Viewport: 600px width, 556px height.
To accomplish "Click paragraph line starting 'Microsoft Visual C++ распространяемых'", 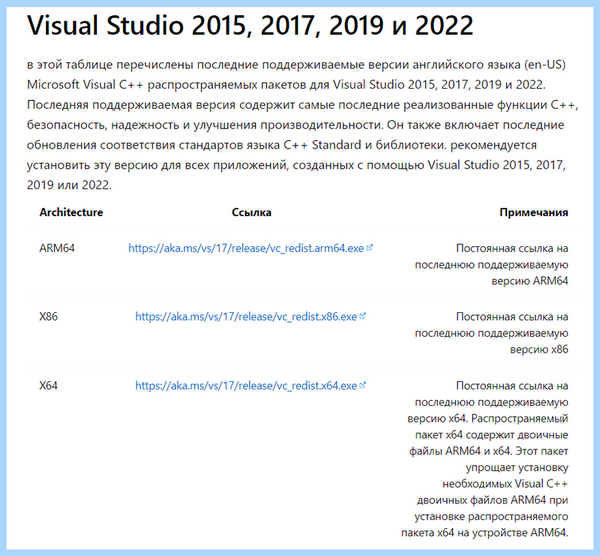I will coord(286,85).
